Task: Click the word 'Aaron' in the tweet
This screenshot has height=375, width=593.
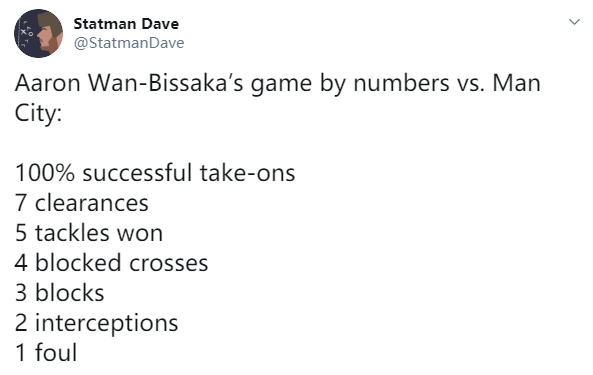Action: tap(48, 84)
